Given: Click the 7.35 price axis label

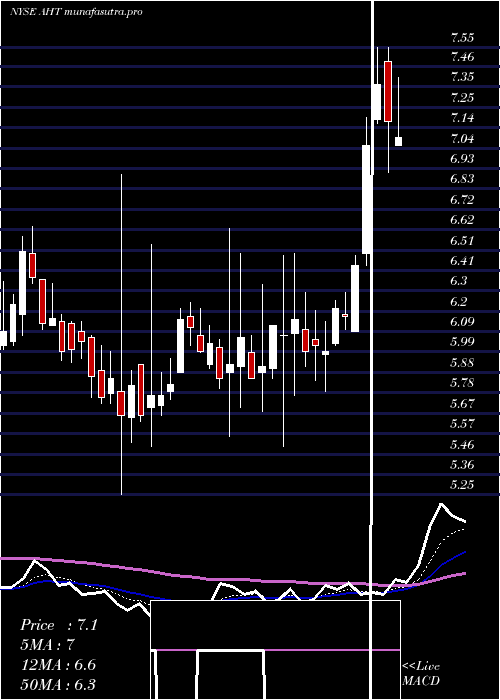Looking at the screenshot, I should tap(462, 77).
